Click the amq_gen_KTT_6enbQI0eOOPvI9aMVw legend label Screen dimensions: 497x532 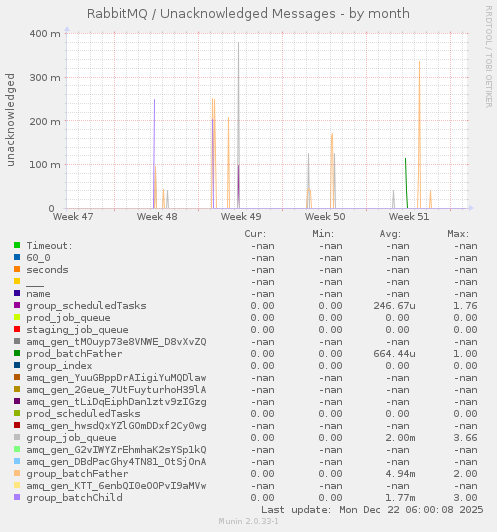[116, 486]
